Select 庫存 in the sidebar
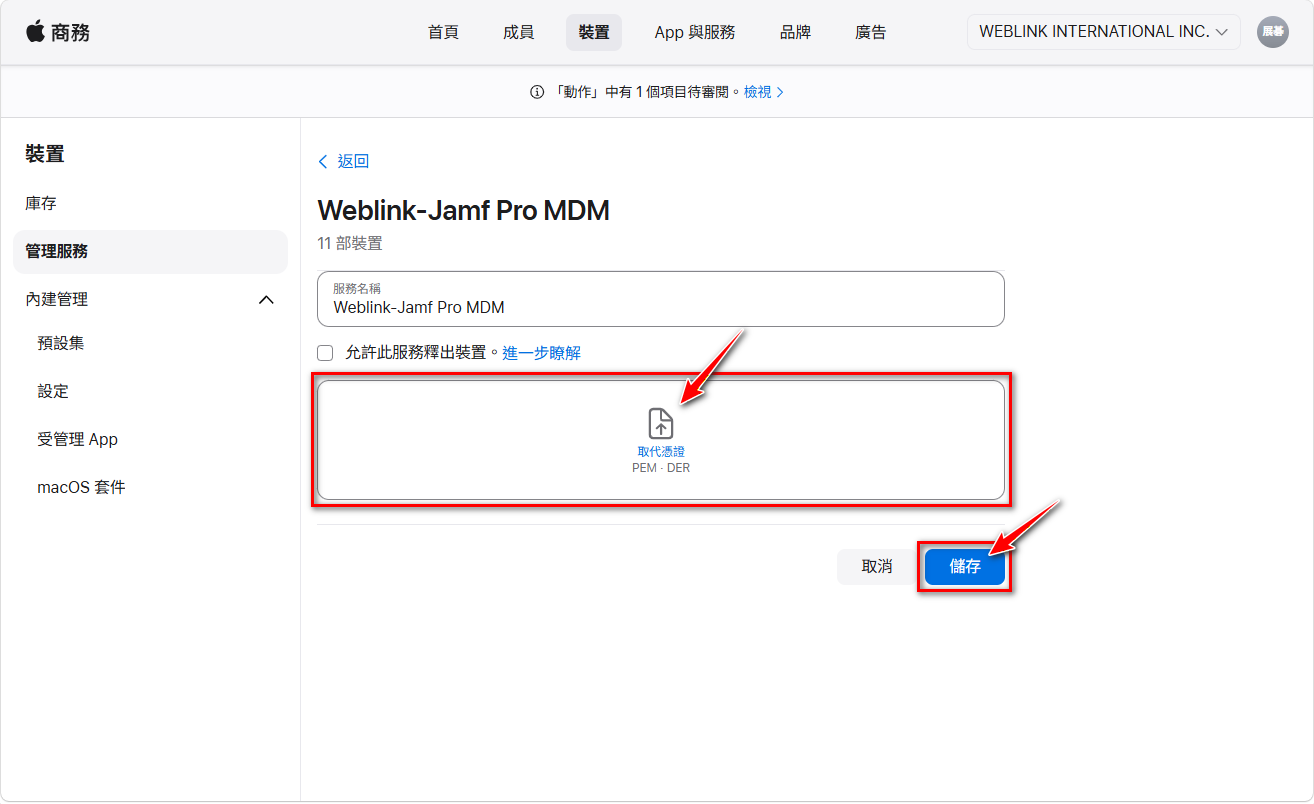 41,204
